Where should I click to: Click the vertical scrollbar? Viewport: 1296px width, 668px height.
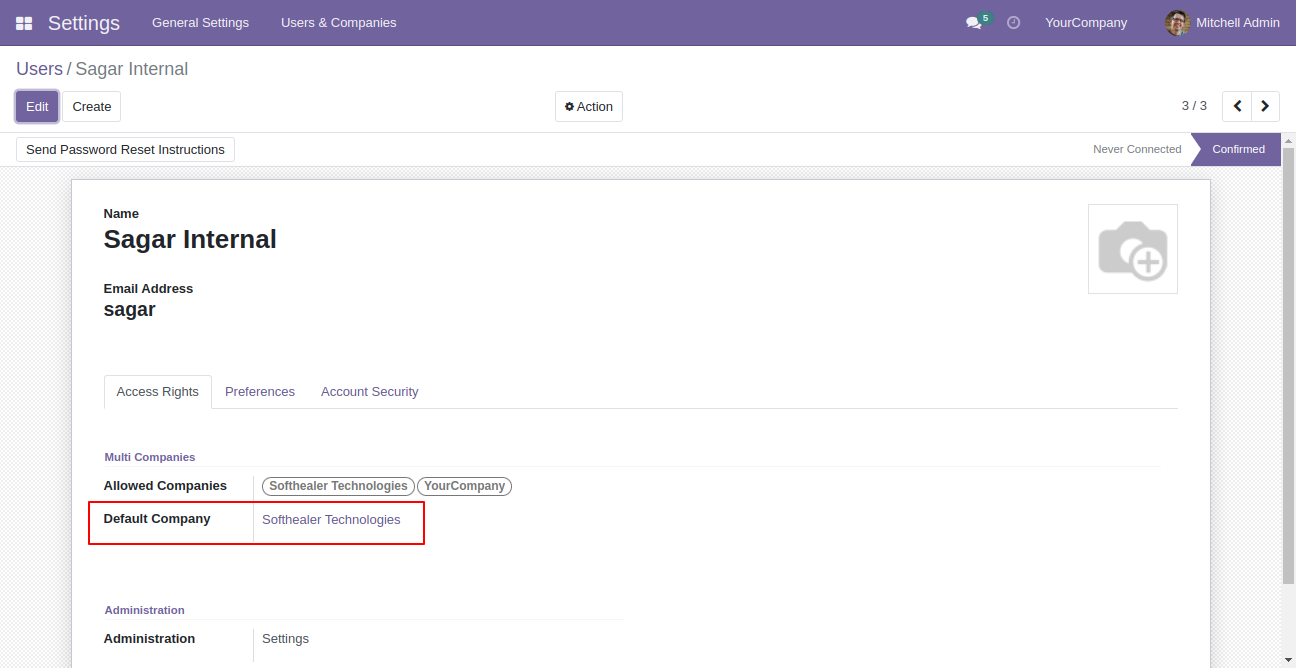[x=1288, y=366]
